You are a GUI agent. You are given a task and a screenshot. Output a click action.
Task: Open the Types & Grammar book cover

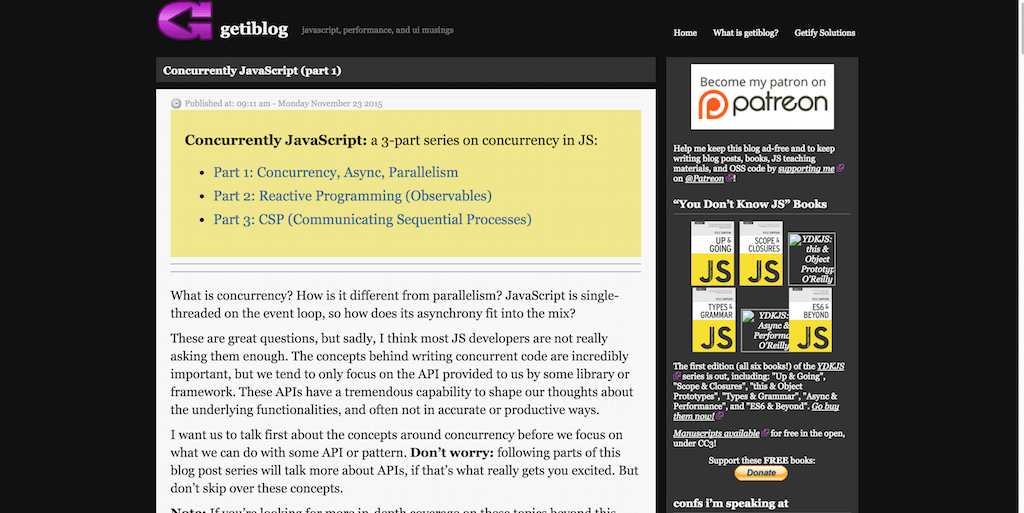click(x=713, y=320)
